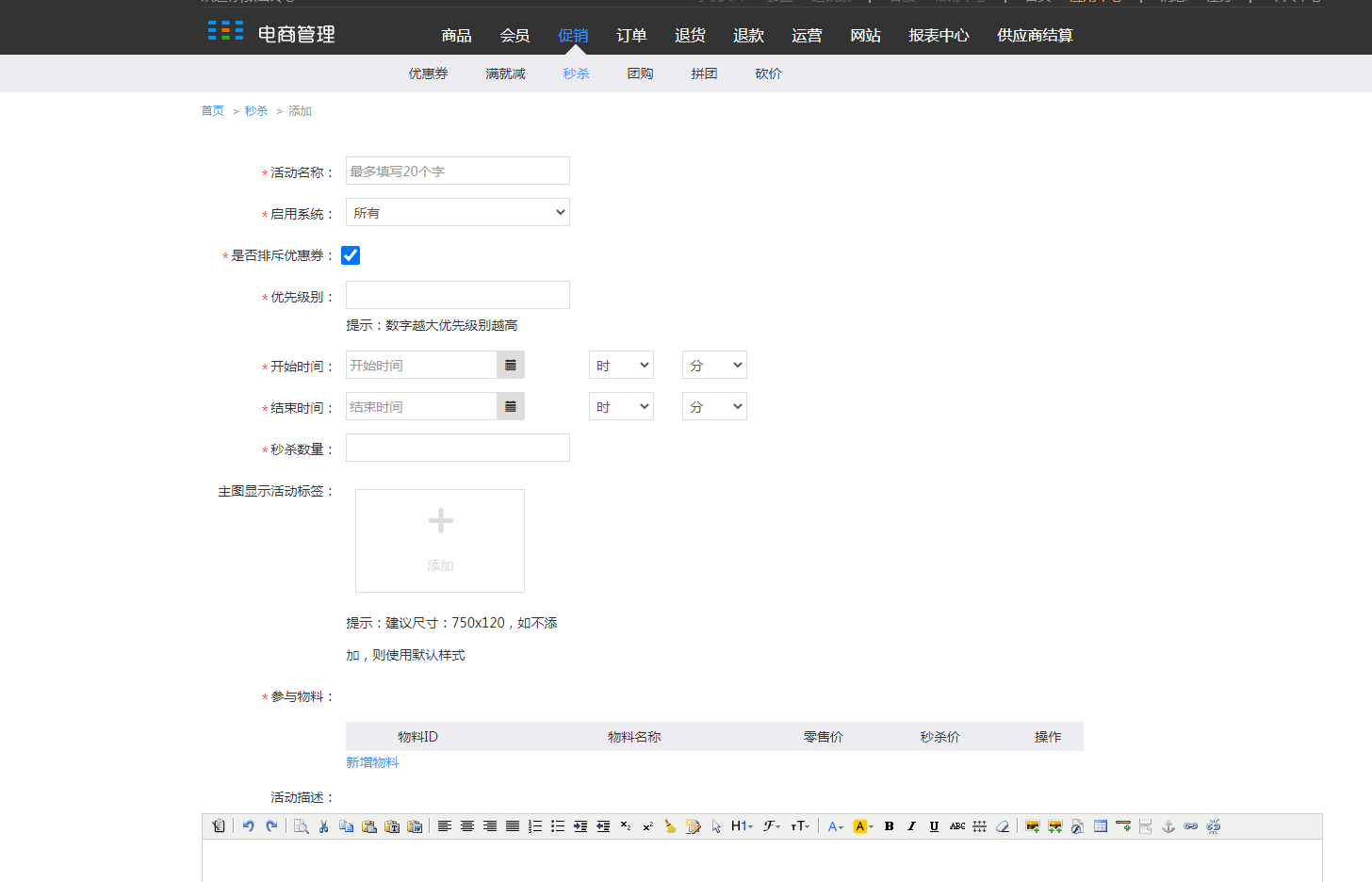Insert anchor in editor
1372x882 pixels.
tap(1168, 826)
